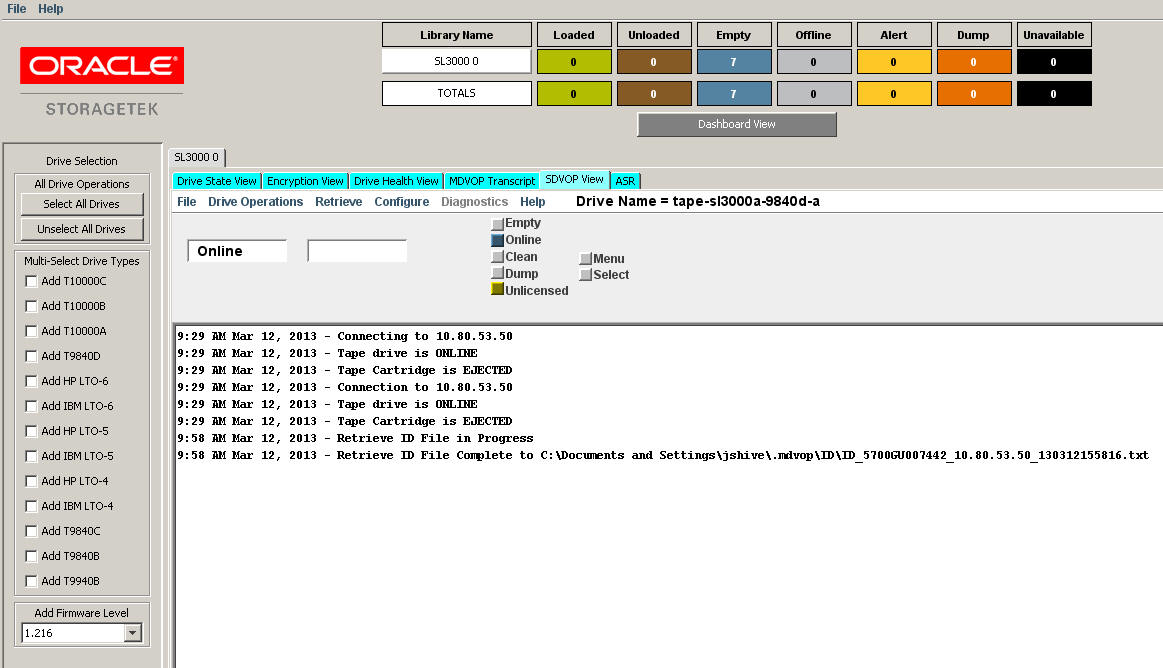Click the Menu indicator button

coord(586,259)
